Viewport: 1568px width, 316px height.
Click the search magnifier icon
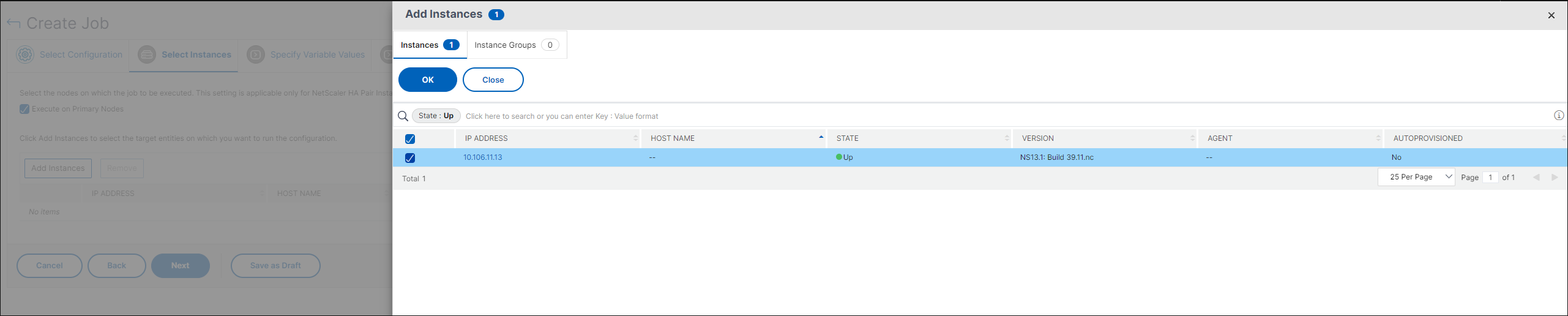tap(403, 116)
